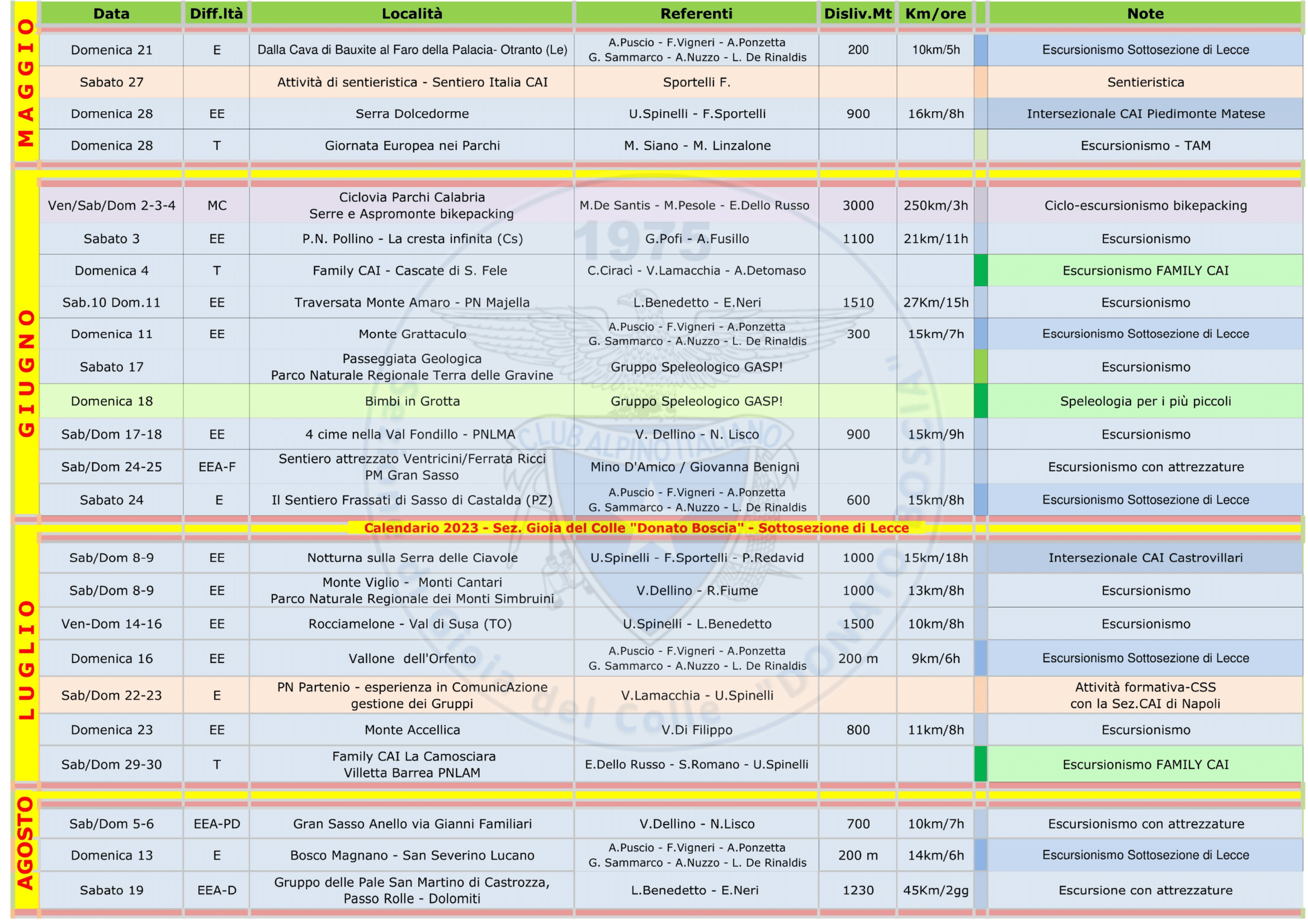Click 'G.Pofi - A.Fusillo' referents

696,239
